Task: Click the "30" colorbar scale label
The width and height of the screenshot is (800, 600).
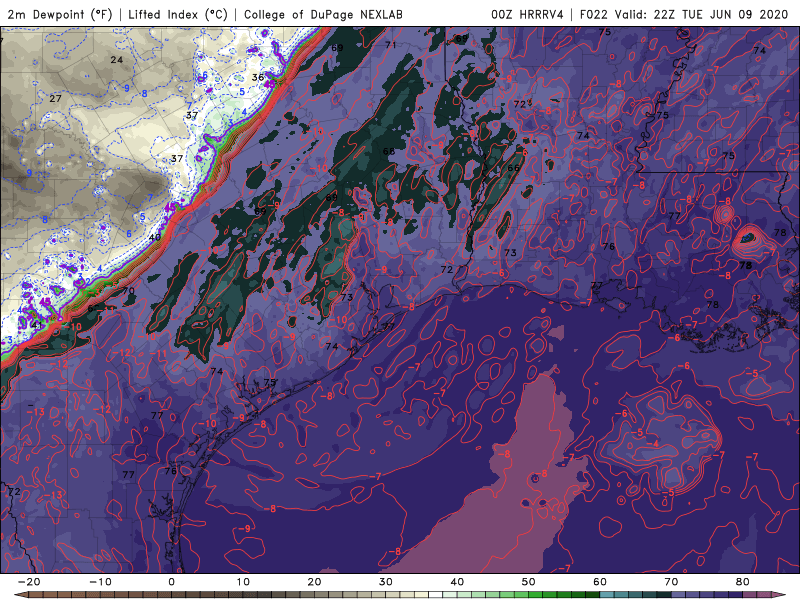Action: click(386, 582)
